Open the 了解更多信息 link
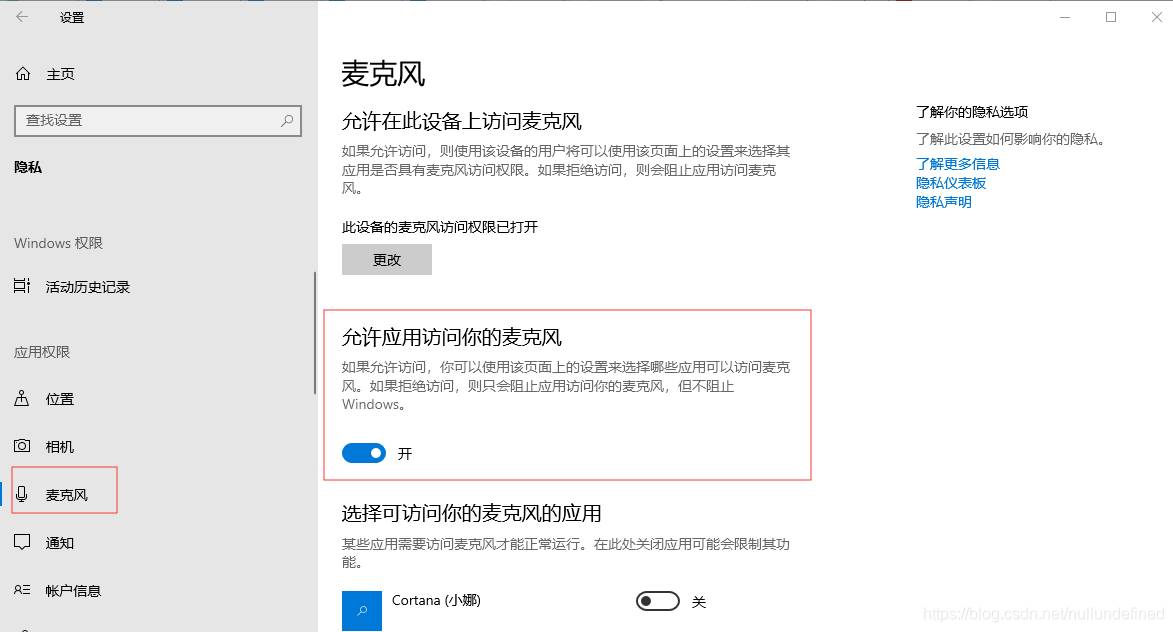 pyautogui.click(x=958, y=164)
